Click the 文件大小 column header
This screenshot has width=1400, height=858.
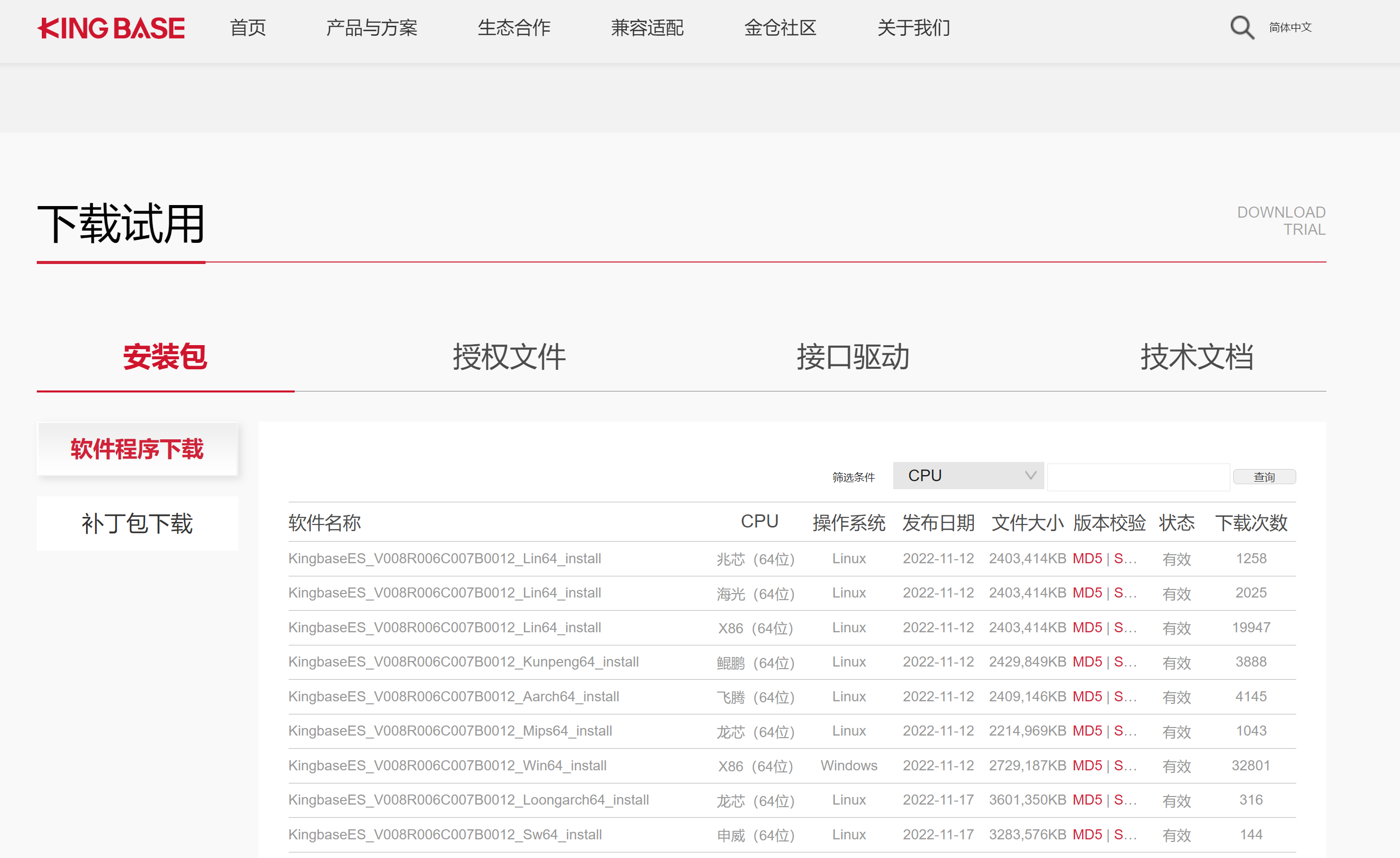[1027, 522]
